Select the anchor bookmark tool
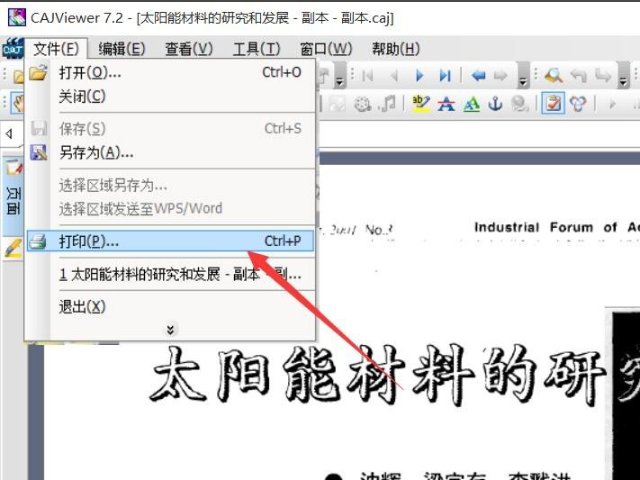Viewport: 640px width, 480px height. coord(496,104)
